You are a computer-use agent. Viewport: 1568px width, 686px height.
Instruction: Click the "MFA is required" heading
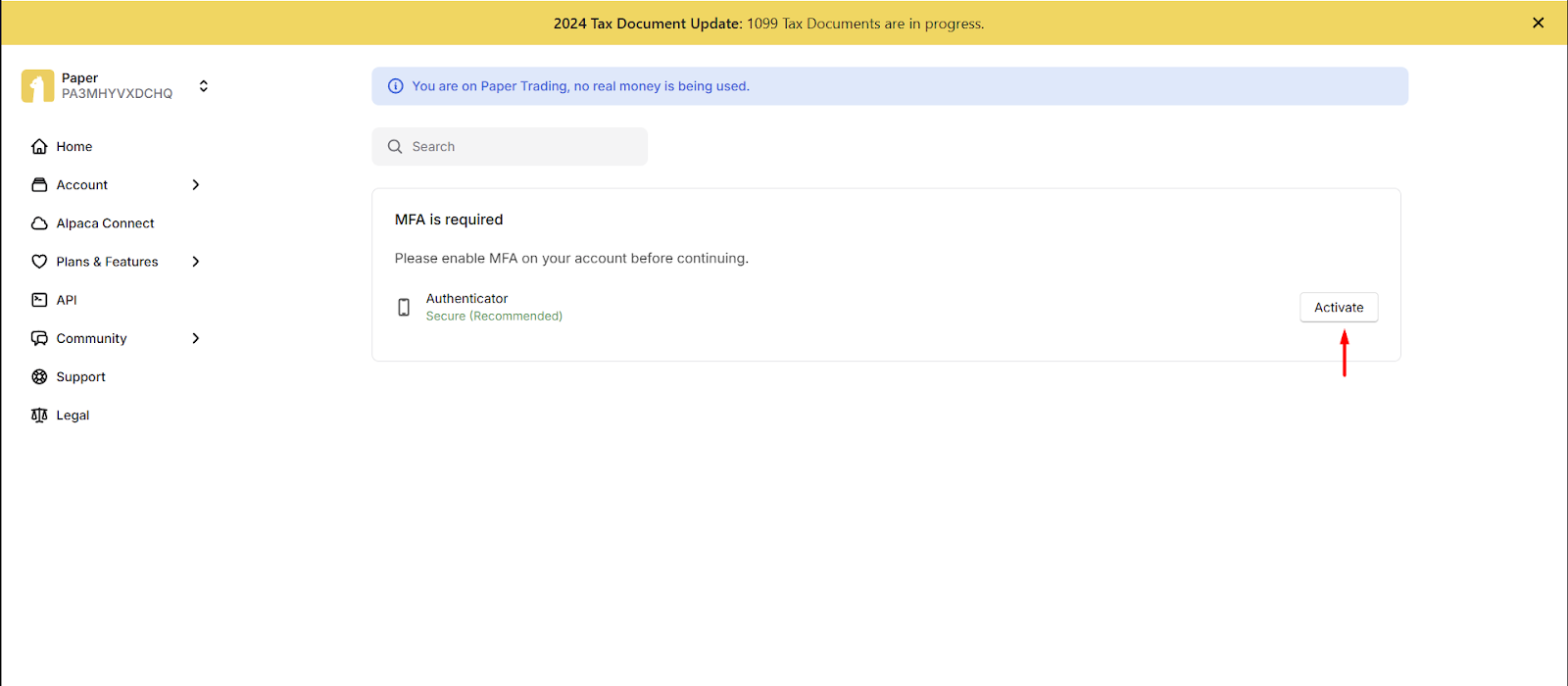coord(449,220)
